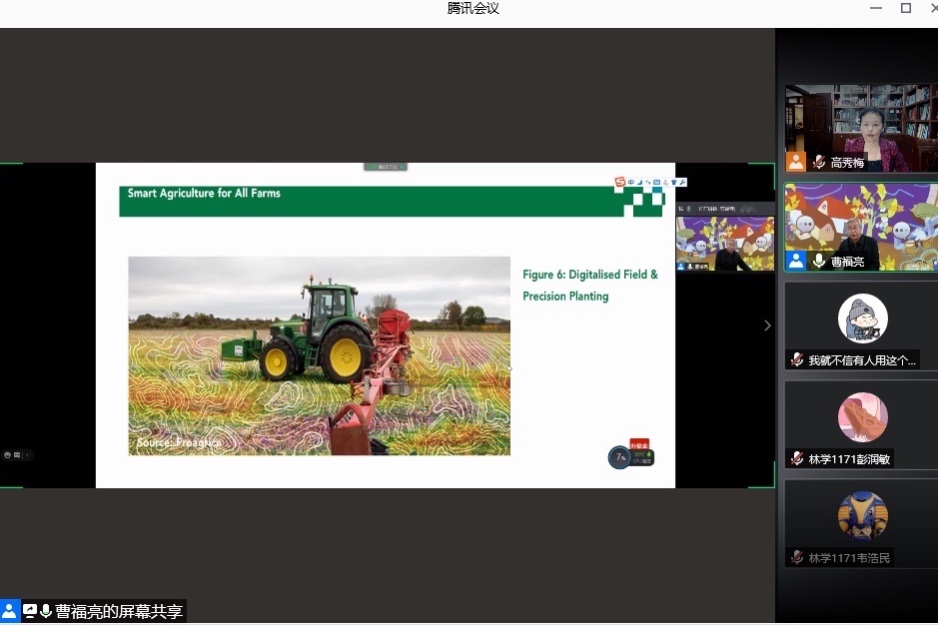Click screen-share icon beside 曹福亮的屏幕共享
The image size is (938, 625).
30,611
